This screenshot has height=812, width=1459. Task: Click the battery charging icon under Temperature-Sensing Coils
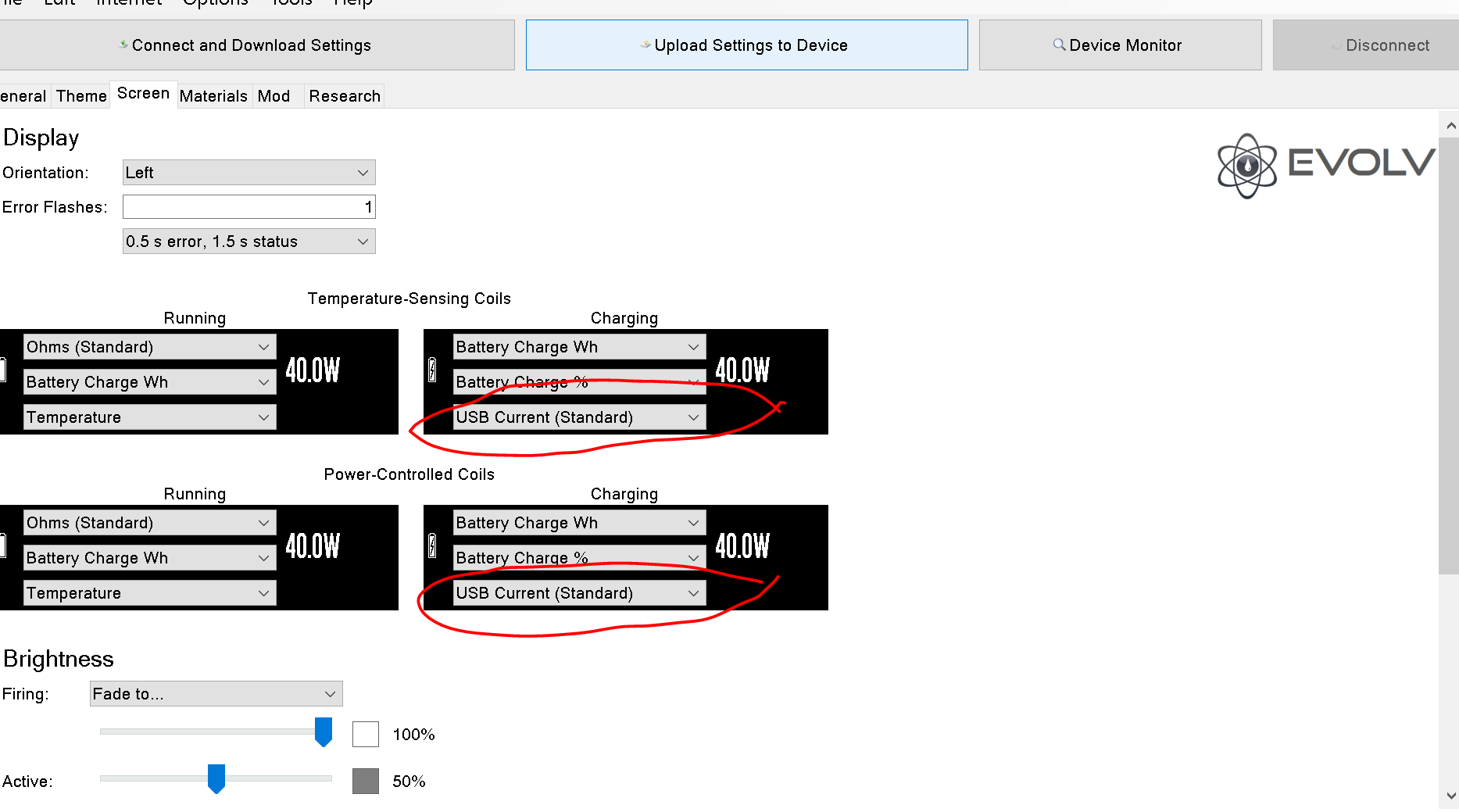(432, 370)
